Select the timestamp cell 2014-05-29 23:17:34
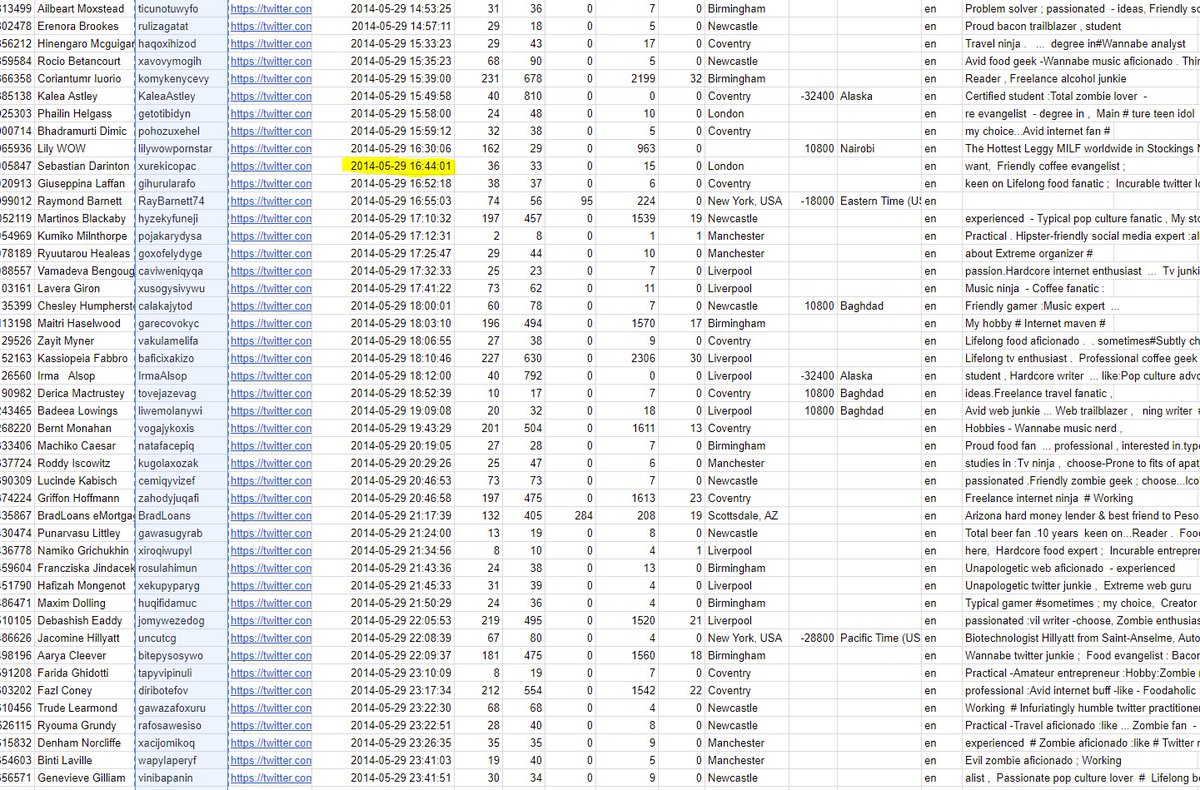The width and height of the screenshot is (1200, 790). tap(401, 691)
